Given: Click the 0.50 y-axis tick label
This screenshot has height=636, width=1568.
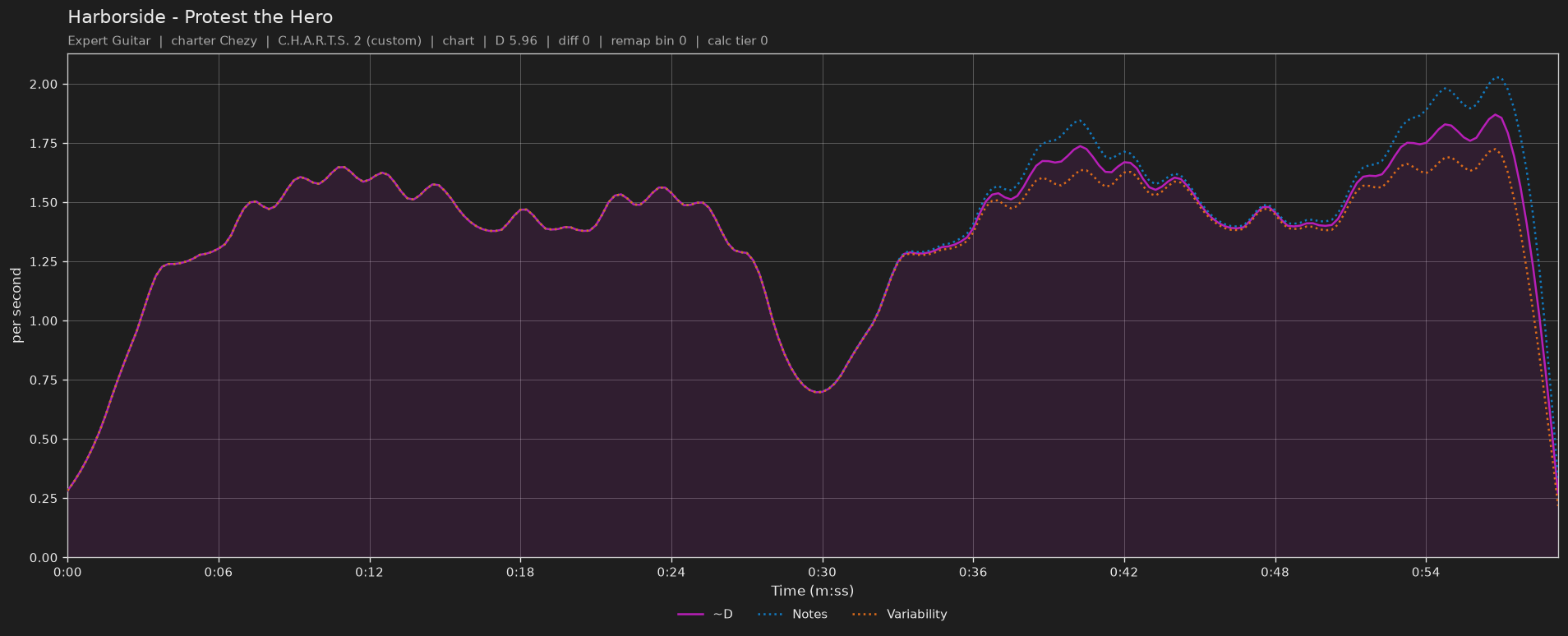Looking at the screenshot, I should pyautogui.click(x=44, y=440).
